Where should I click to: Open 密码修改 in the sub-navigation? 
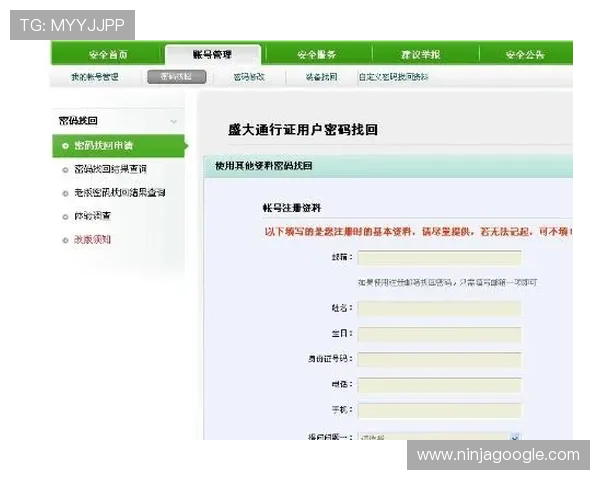[249, 77]
